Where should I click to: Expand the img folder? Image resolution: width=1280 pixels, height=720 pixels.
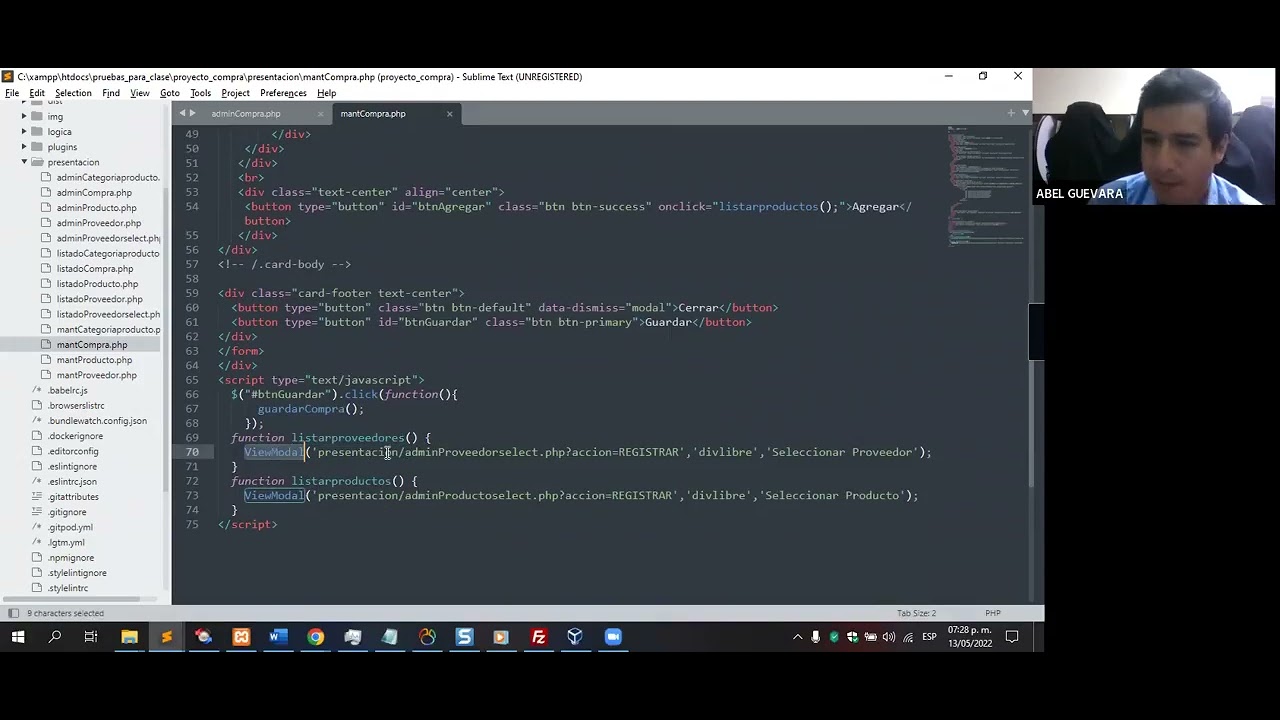point(24,117)
